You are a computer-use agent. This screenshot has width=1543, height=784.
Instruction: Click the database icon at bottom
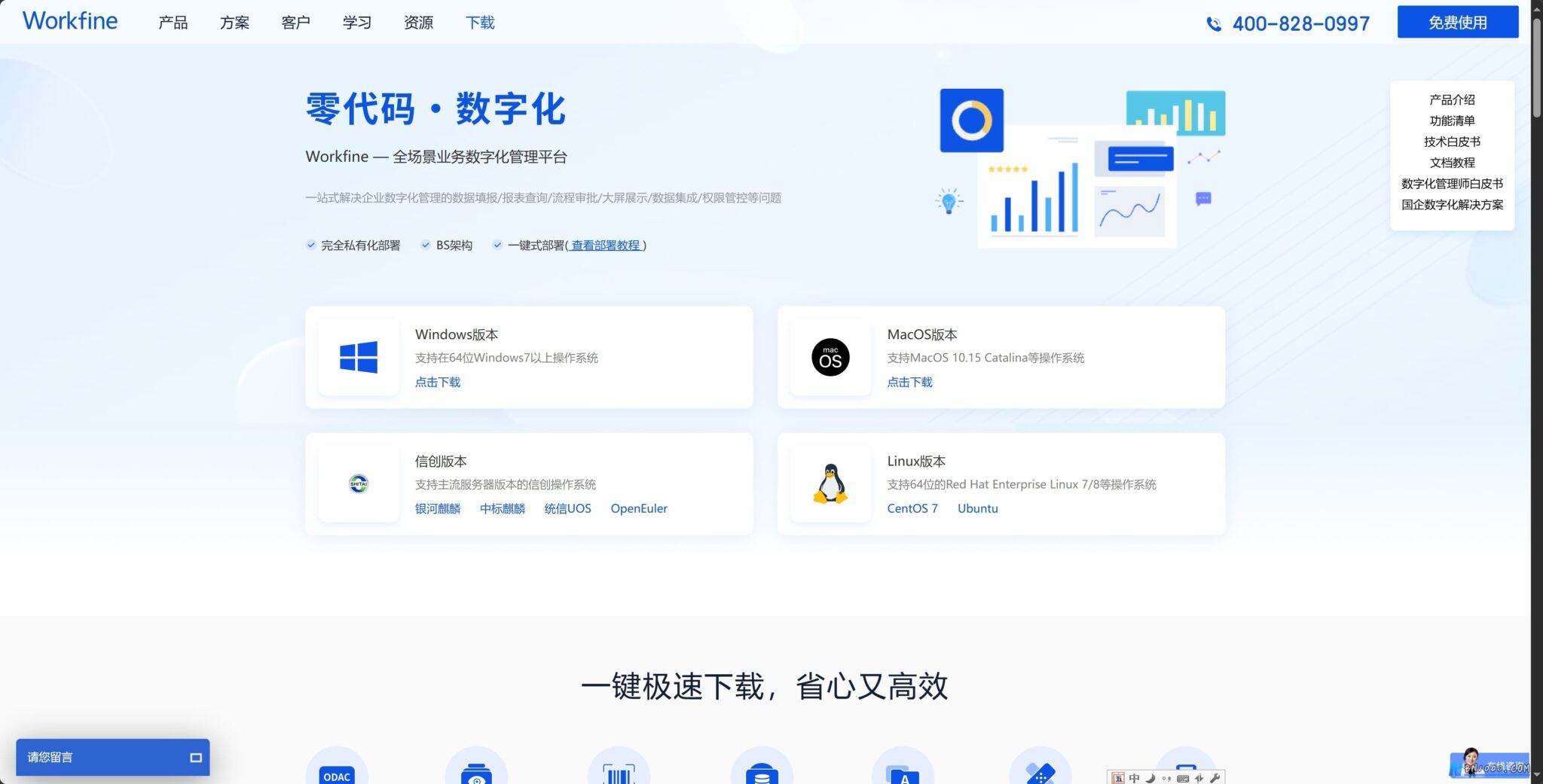click(762, 768)
